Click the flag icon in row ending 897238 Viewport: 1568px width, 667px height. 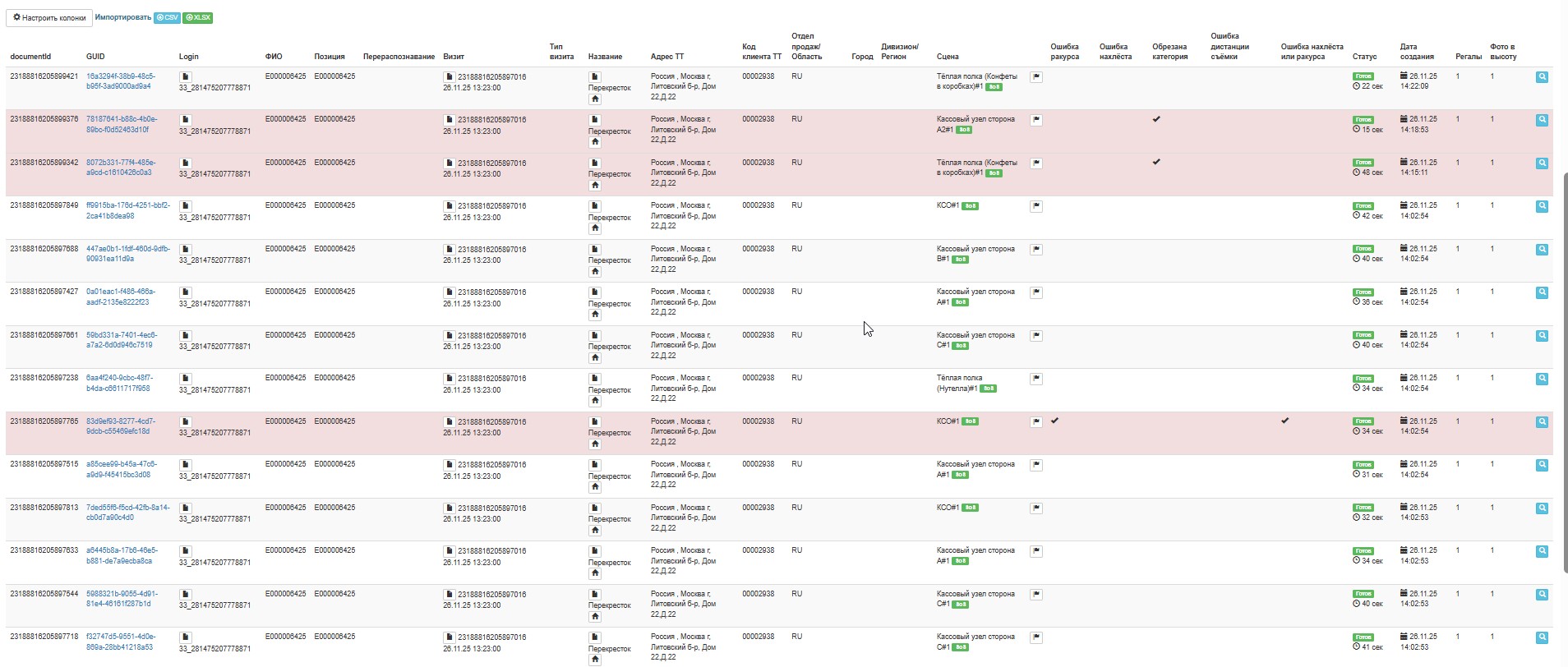(x=1036, y=379)
